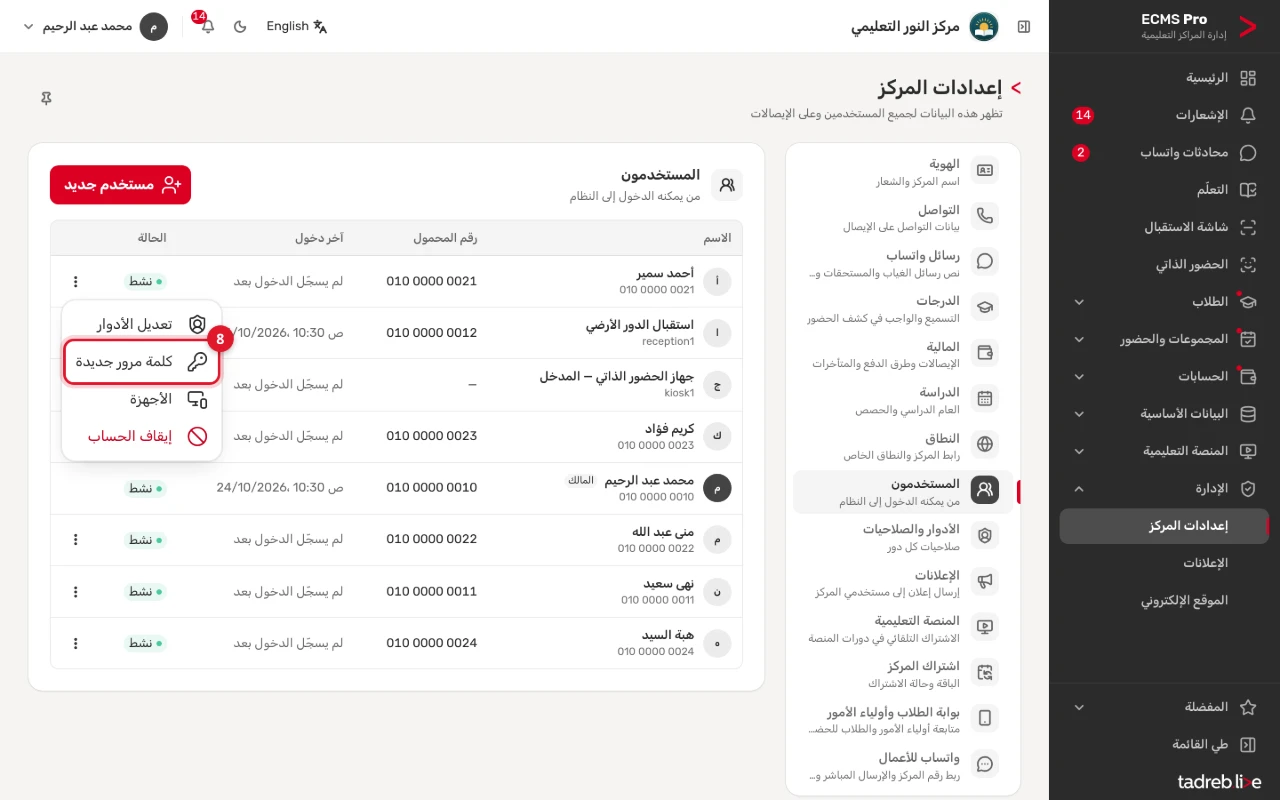1280x800 pixels.
Task: Open الموقع الإلكتروني sidebar item
Action: [1164, 601]
